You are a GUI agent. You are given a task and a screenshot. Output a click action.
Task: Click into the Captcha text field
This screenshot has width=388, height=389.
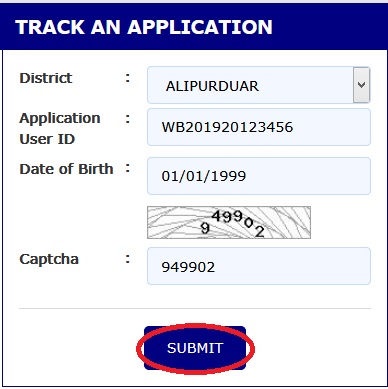(x=259, y=266)
